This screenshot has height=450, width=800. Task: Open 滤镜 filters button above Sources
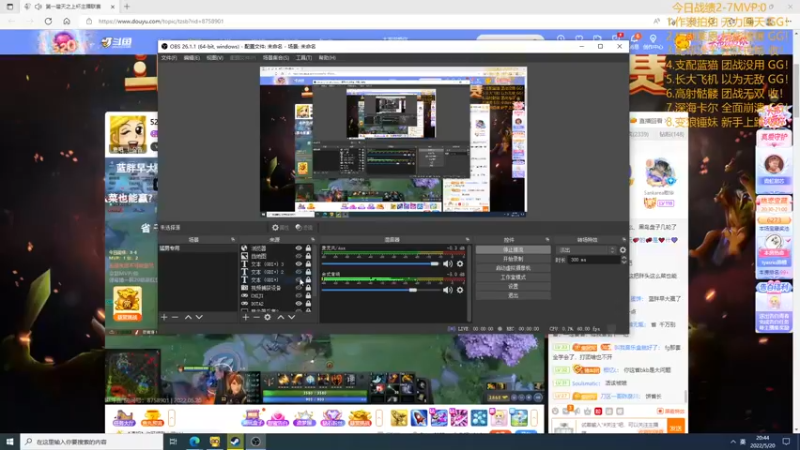pos(304,228)
